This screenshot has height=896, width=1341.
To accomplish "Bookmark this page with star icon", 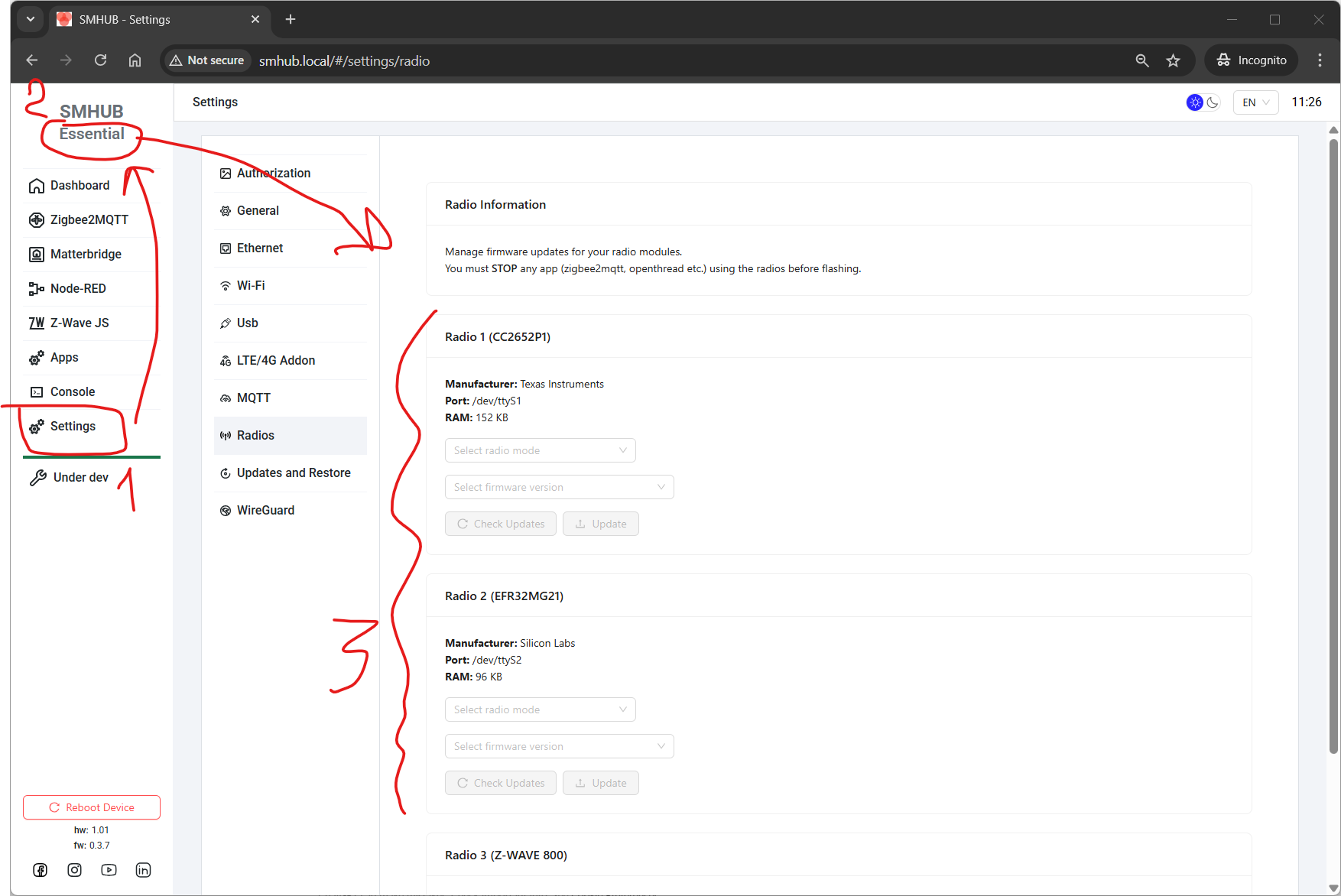I will click(1173, 60).
